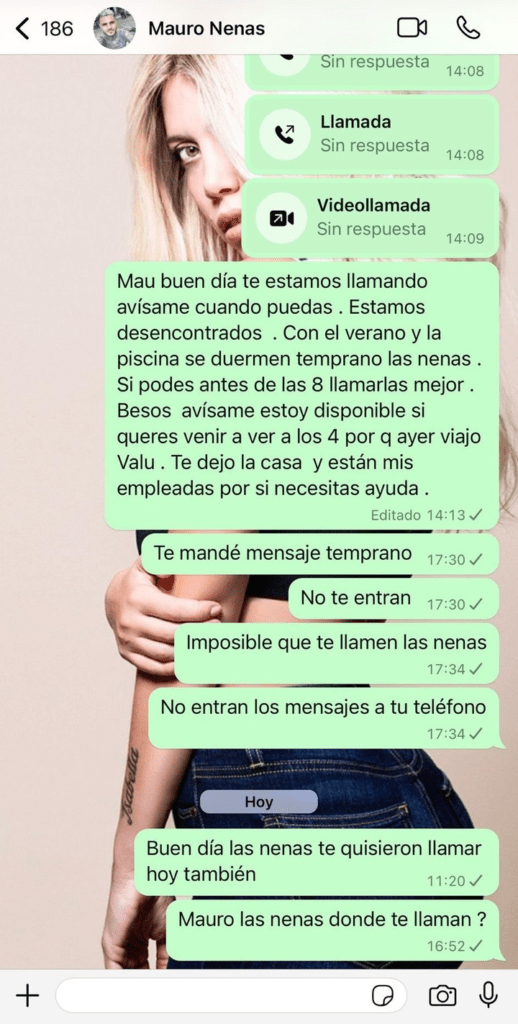Select the long 'Mau buen día' edited message
This screenshot has height=1024, width=518.
pos(302,396)
